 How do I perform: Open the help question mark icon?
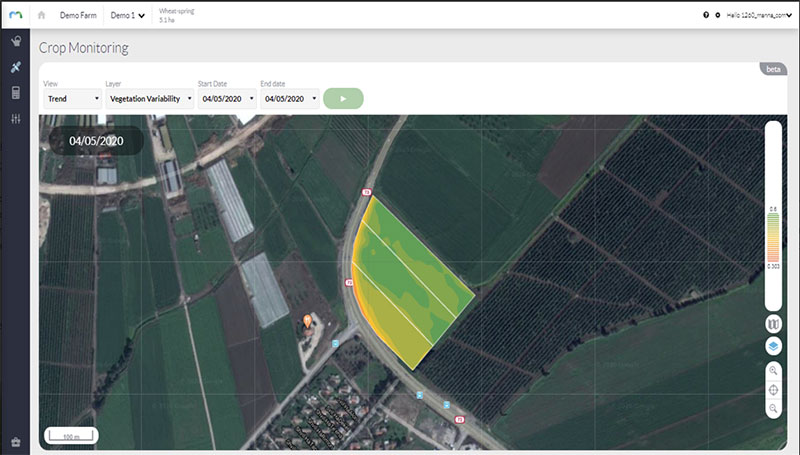(x=706, y=16)
